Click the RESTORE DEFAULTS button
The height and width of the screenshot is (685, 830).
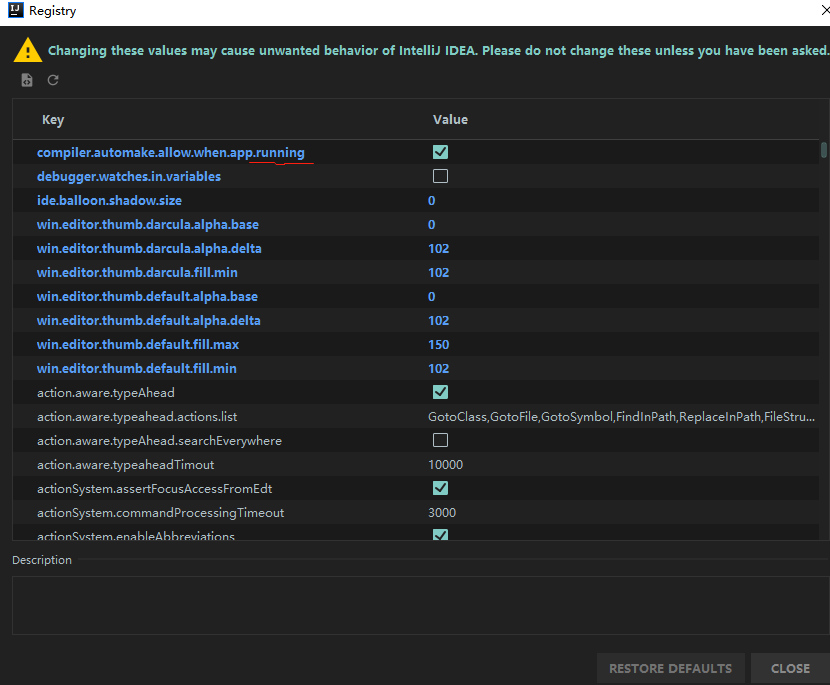(x=670, y=669)
